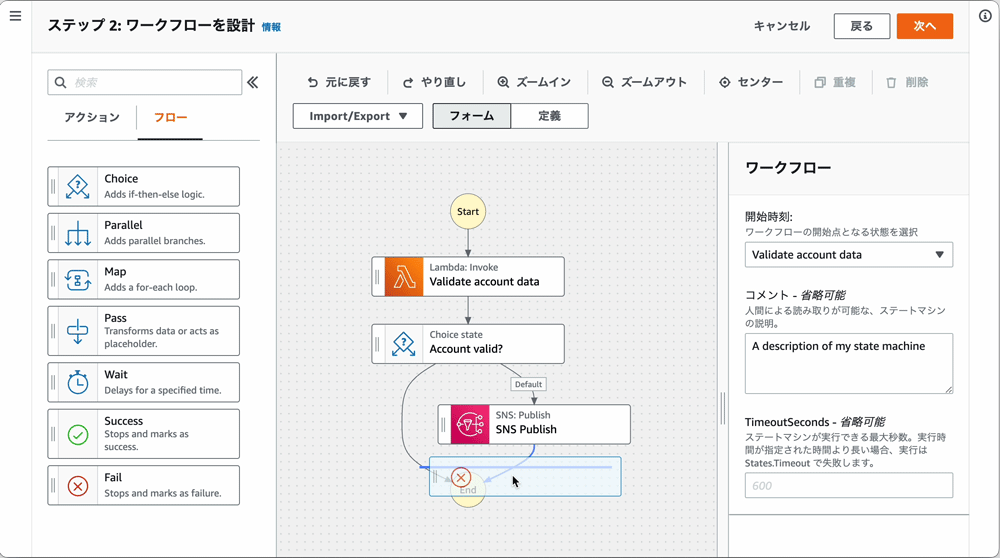Select the Success checkmark icon
Viewport: 1000px width, 558px height.
click(x=78, y=434)
